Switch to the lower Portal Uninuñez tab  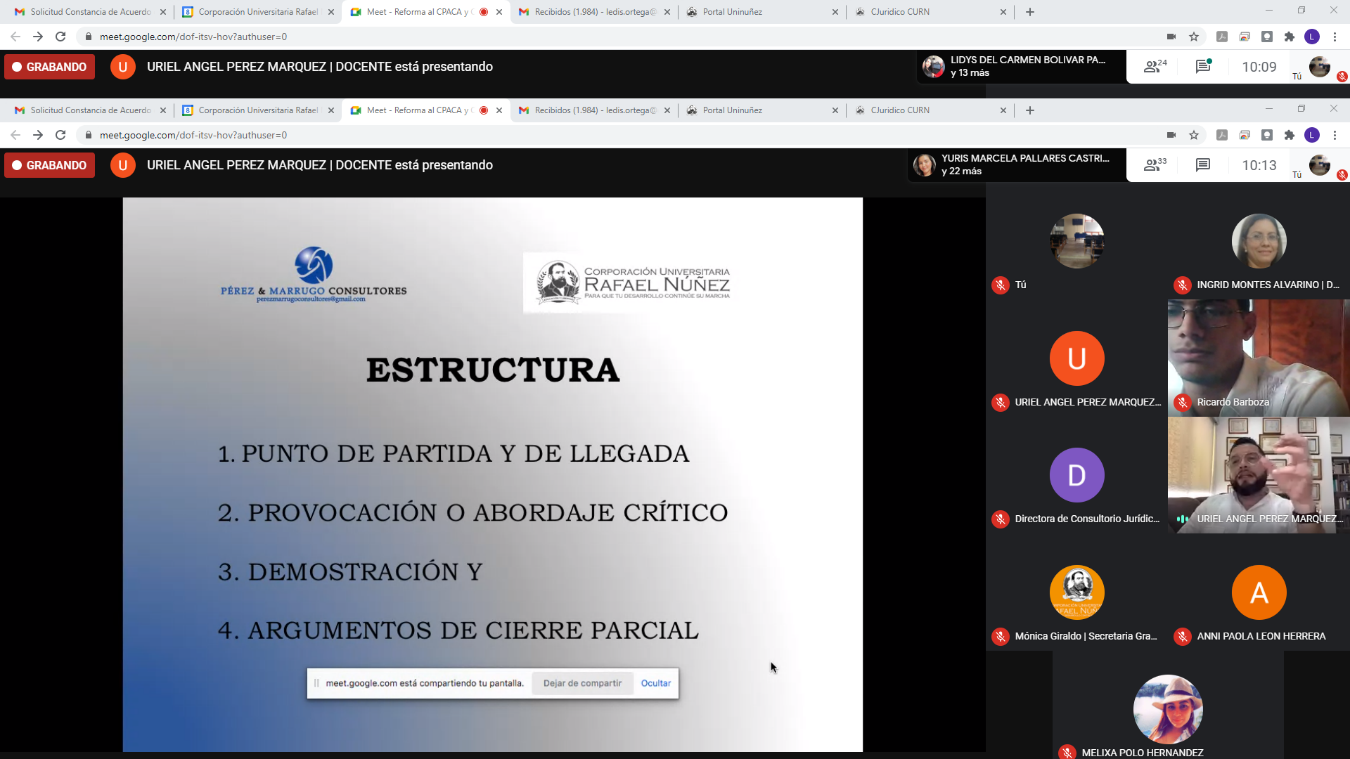(760, 110)
